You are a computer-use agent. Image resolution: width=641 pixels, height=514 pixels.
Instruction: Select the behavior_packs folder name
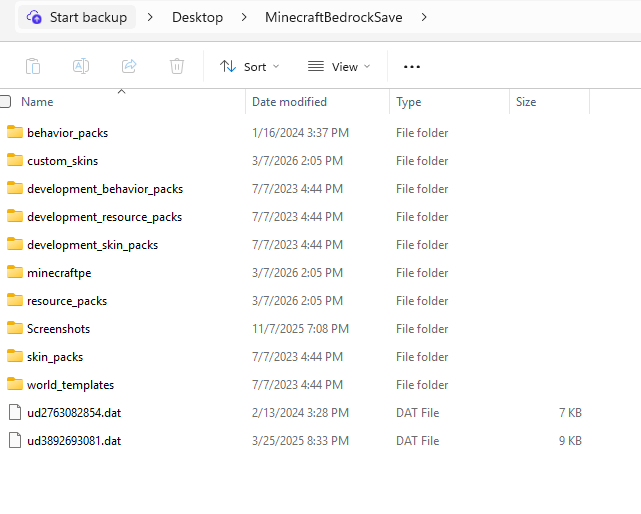pyautogui.click(x=67, y=133)
